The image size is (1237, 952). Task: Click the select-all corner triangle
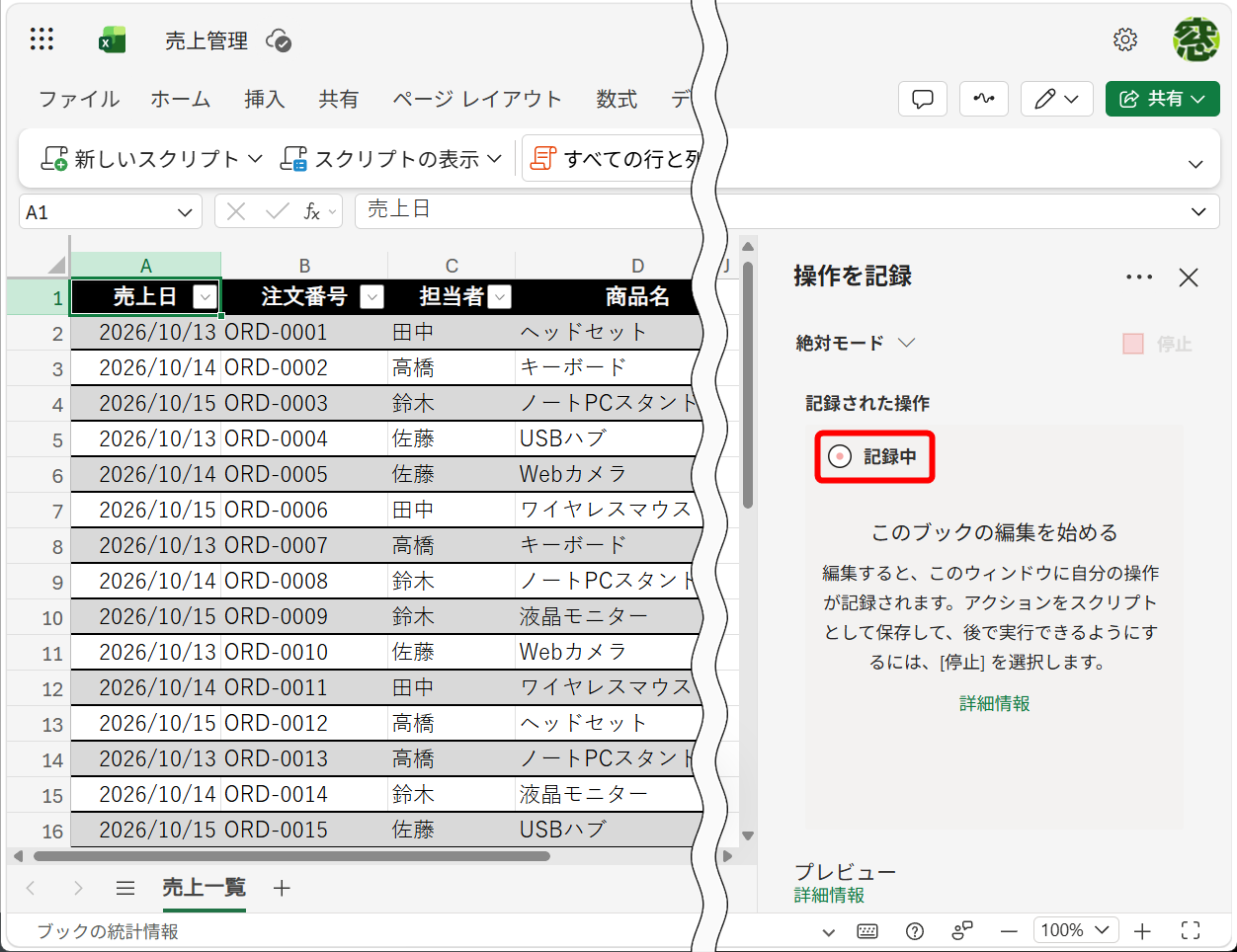[x=55, y=265]
